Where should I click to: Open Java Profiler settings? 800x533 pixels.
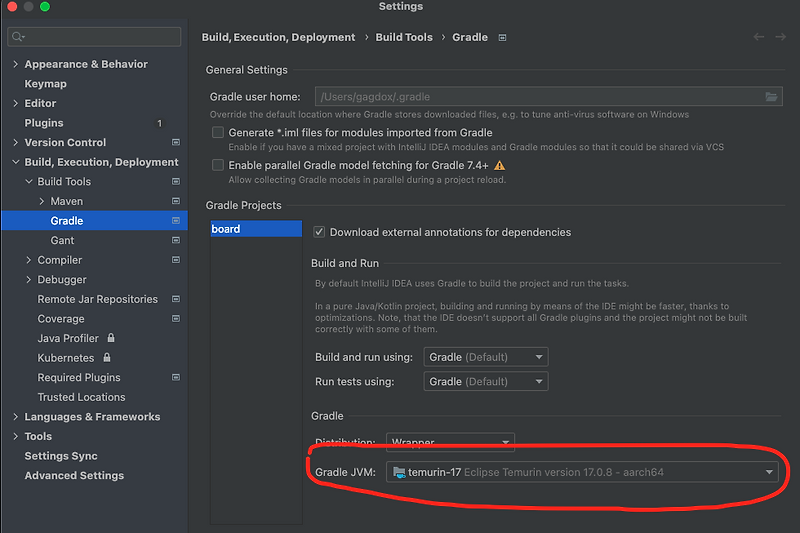68,338
